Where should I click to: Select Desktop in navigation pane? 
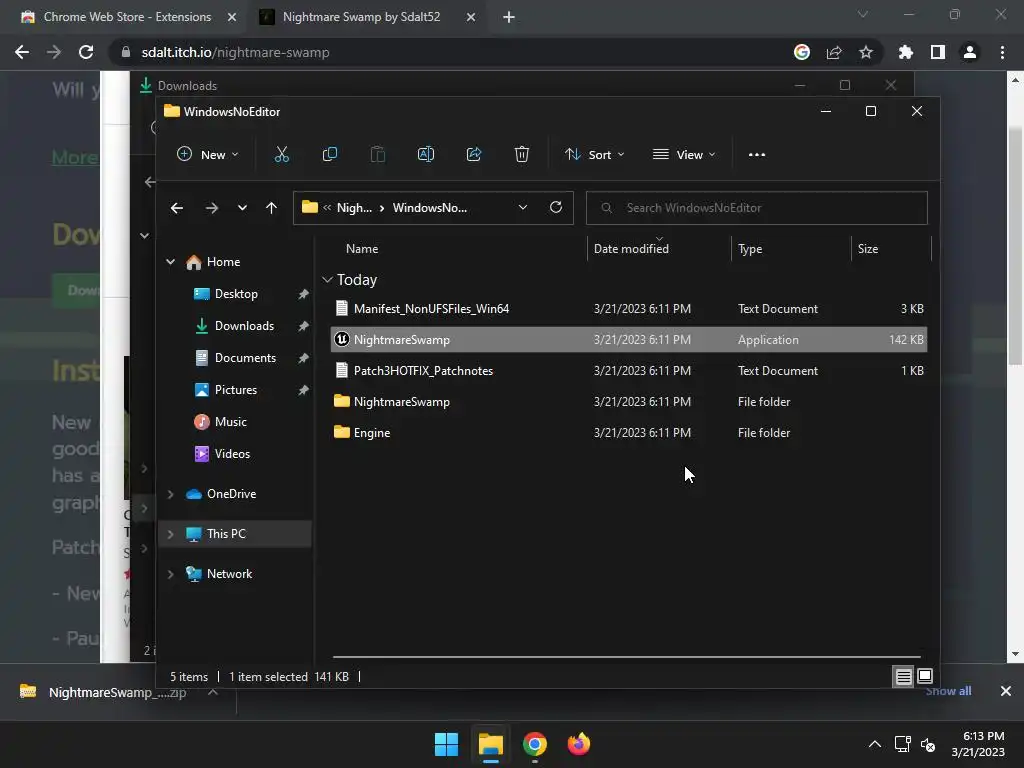(236, 294)
